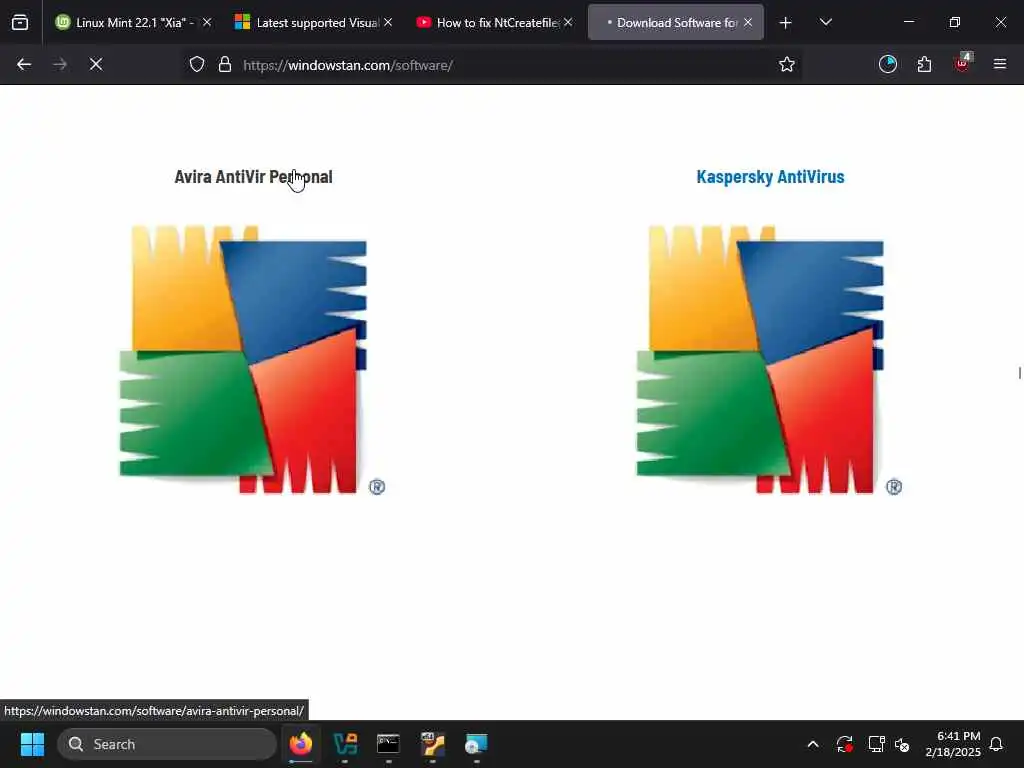Show site security padlock information

coord(225,65)
